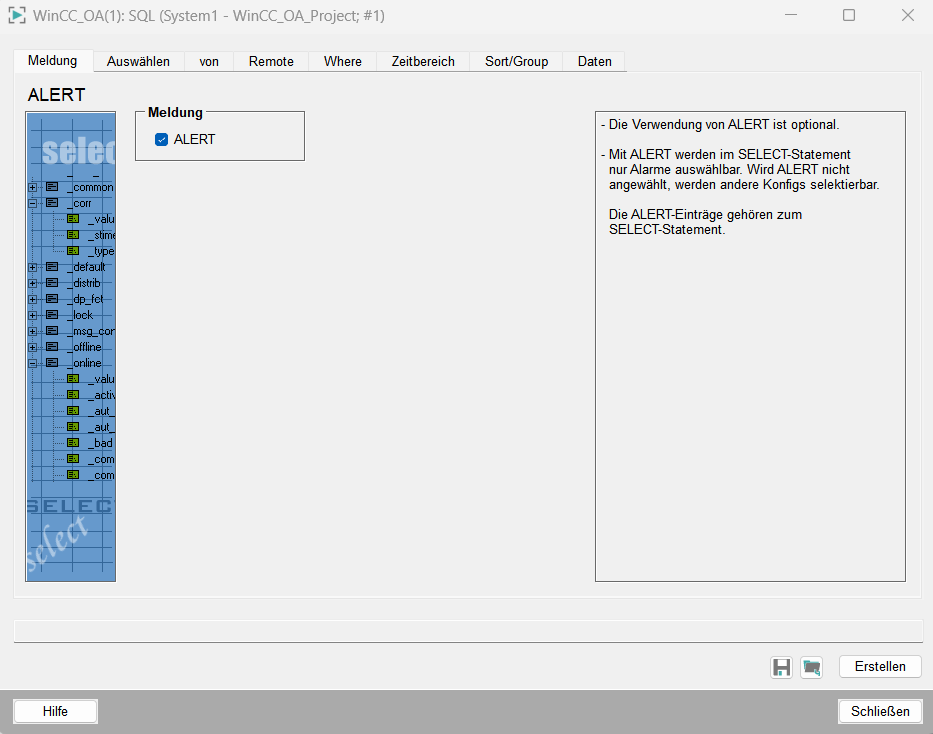Click the Schließen button
Image resolution: width=933 pixels, height=734 pixels.
point(880,711)
